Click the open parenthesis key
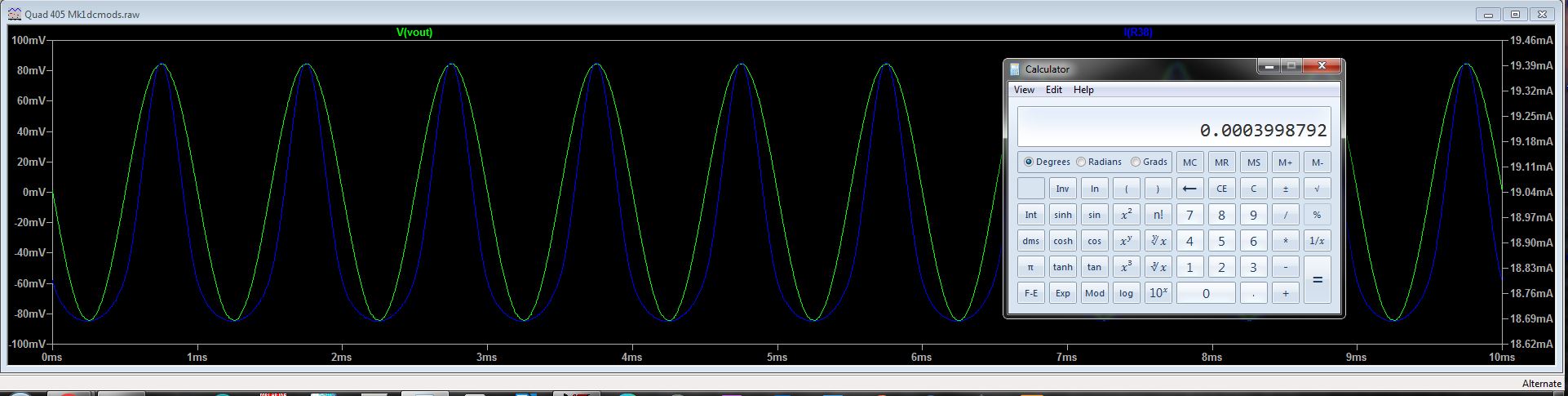 pyautogui.click(x=1126, y=189)
